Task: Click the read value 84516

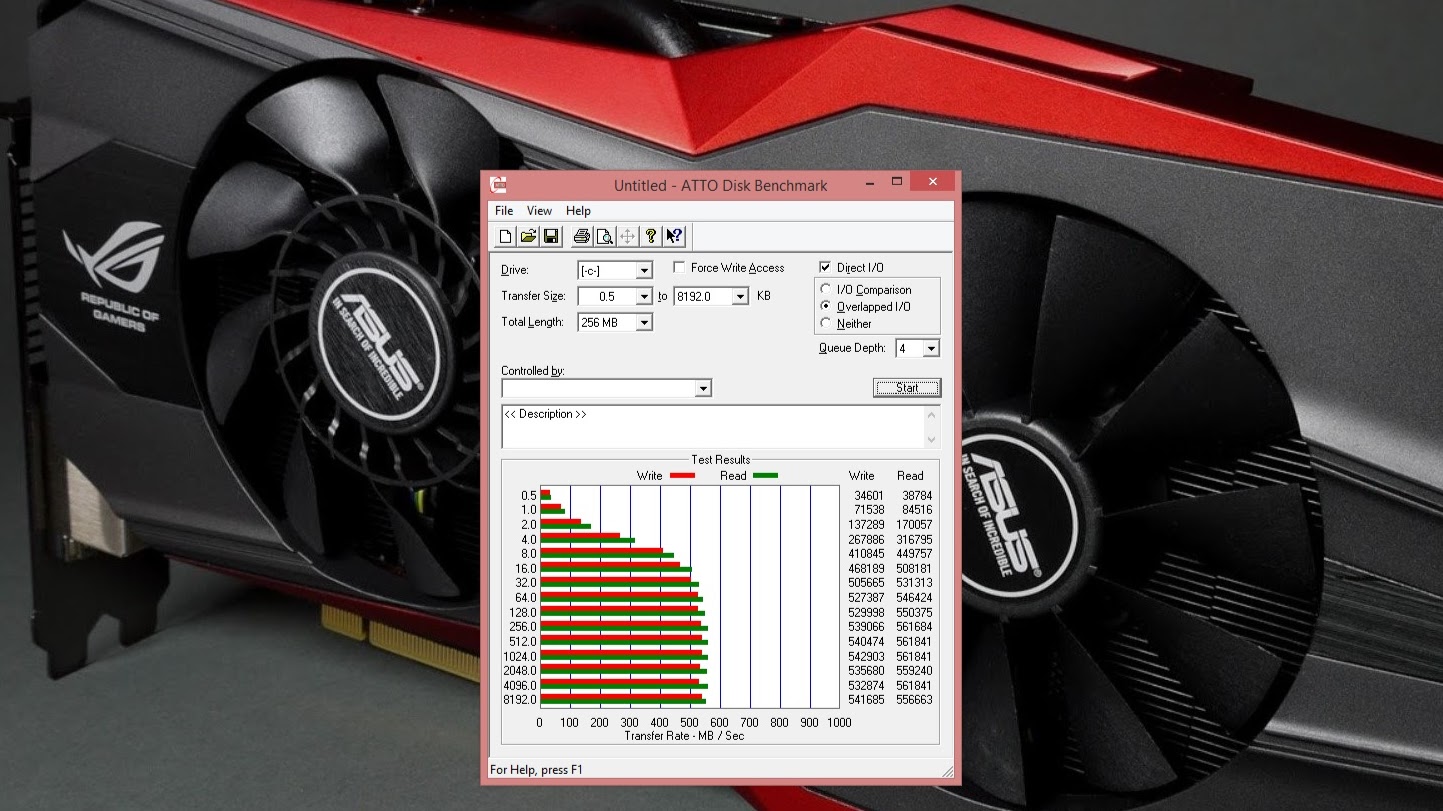Action: (x=916, y=510)
